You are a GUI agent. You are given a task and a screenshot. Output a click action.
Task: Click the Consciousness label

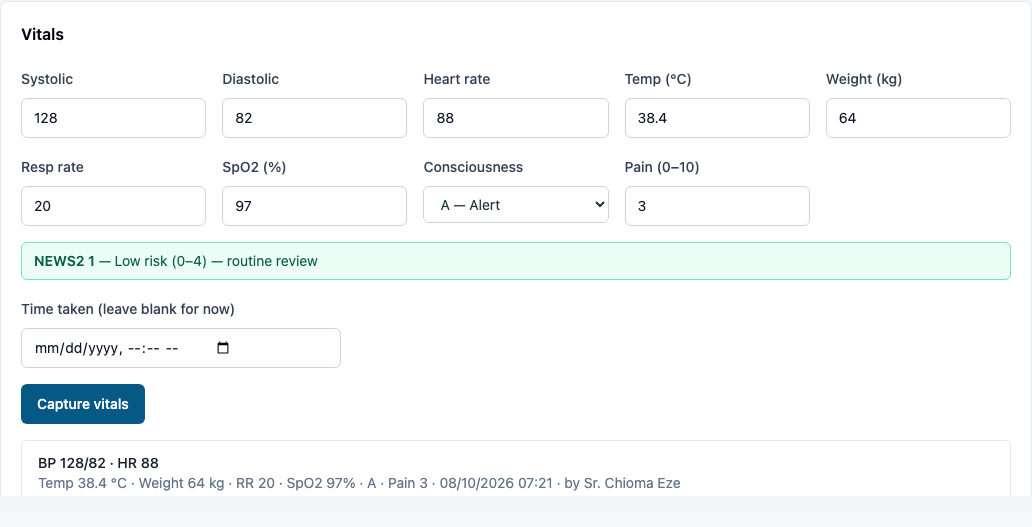point(473,167)
